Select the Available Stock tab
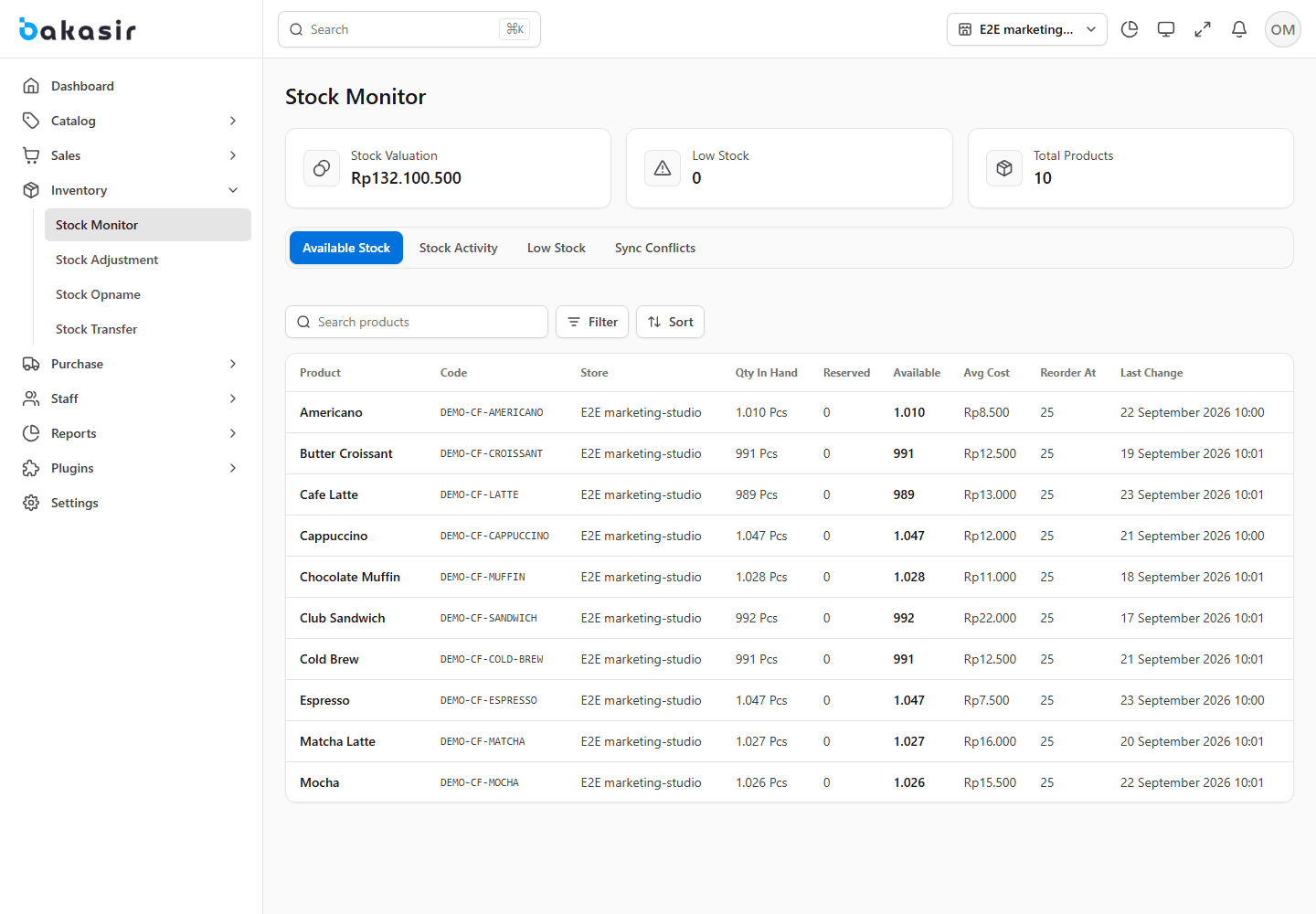This screenshot has width=1316, height=914. pyautogui.click(x=346, y=248)
